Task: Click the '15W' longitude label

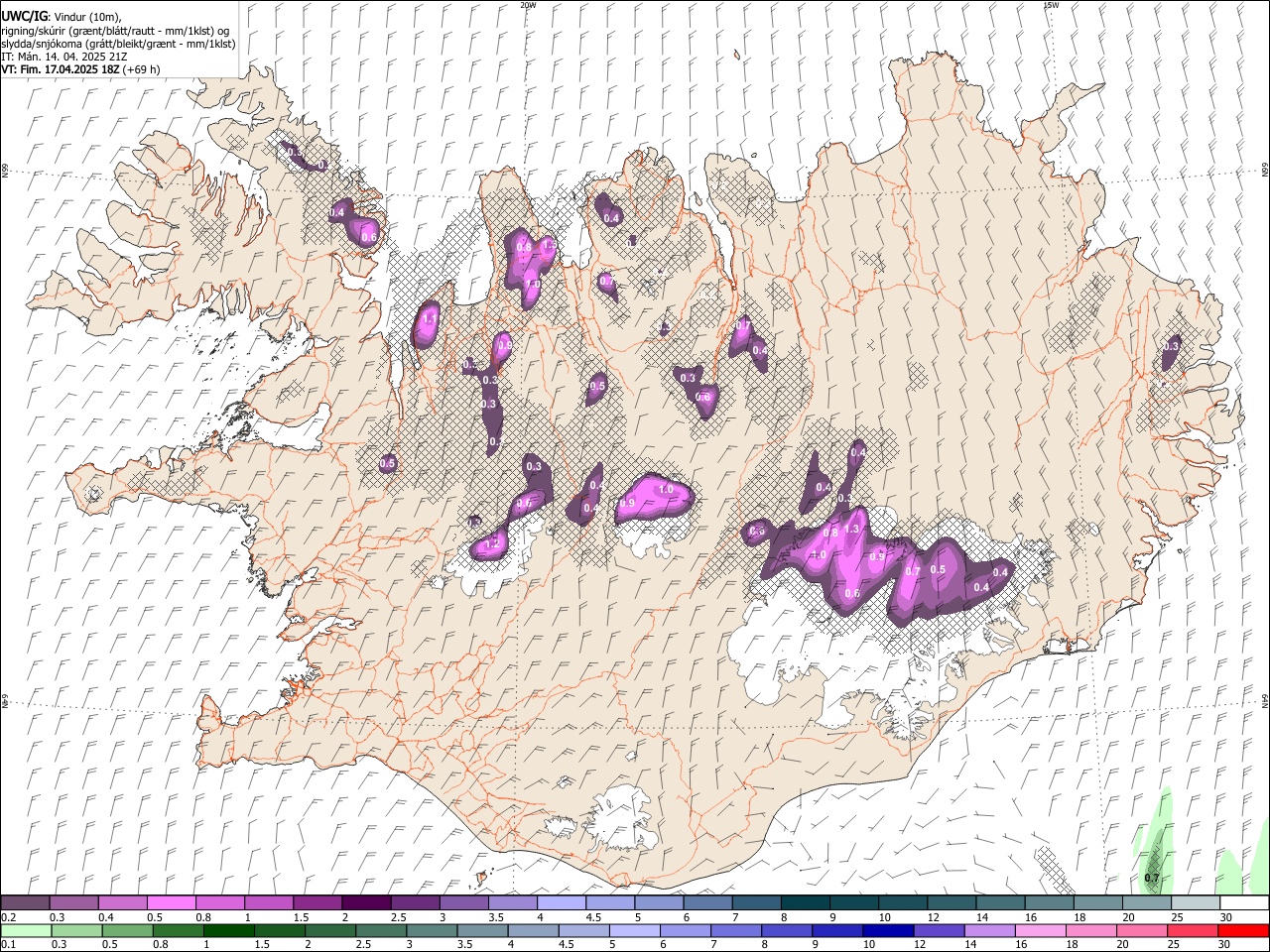Action: tap(1051, 5)
